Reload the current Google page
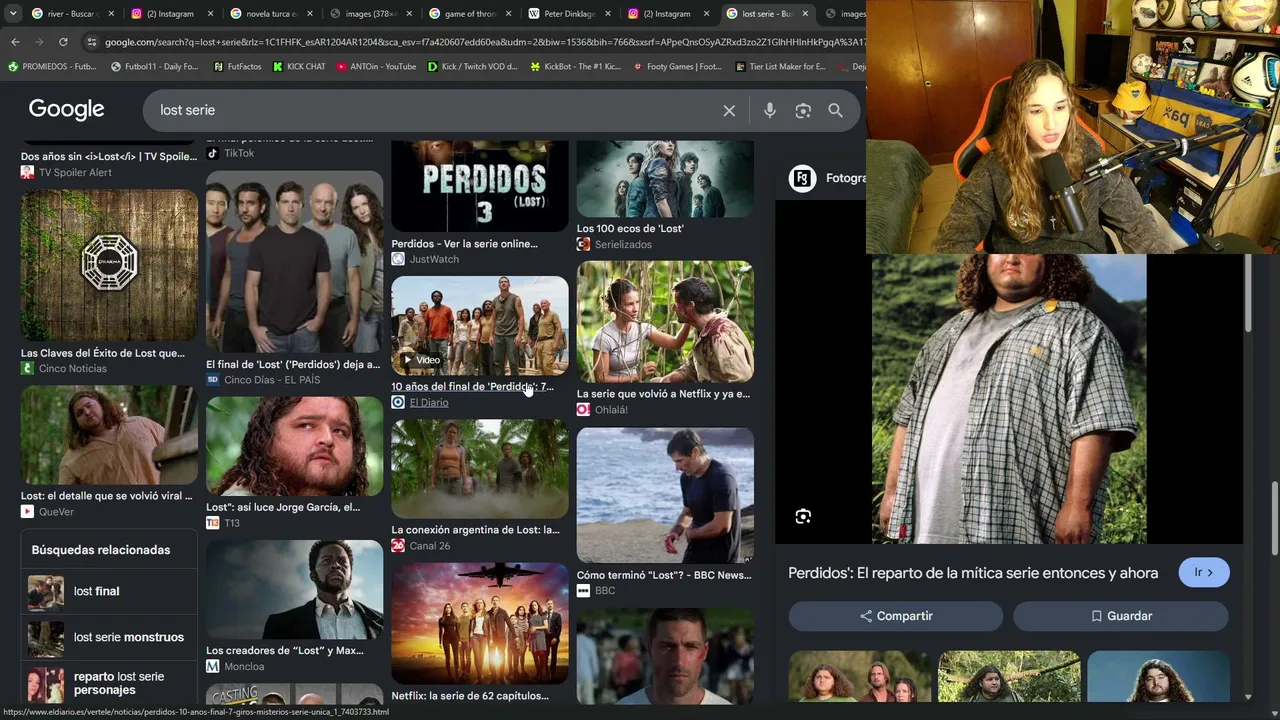Image resolution: width=1280 pixels, height=720 pixels. 63,42
